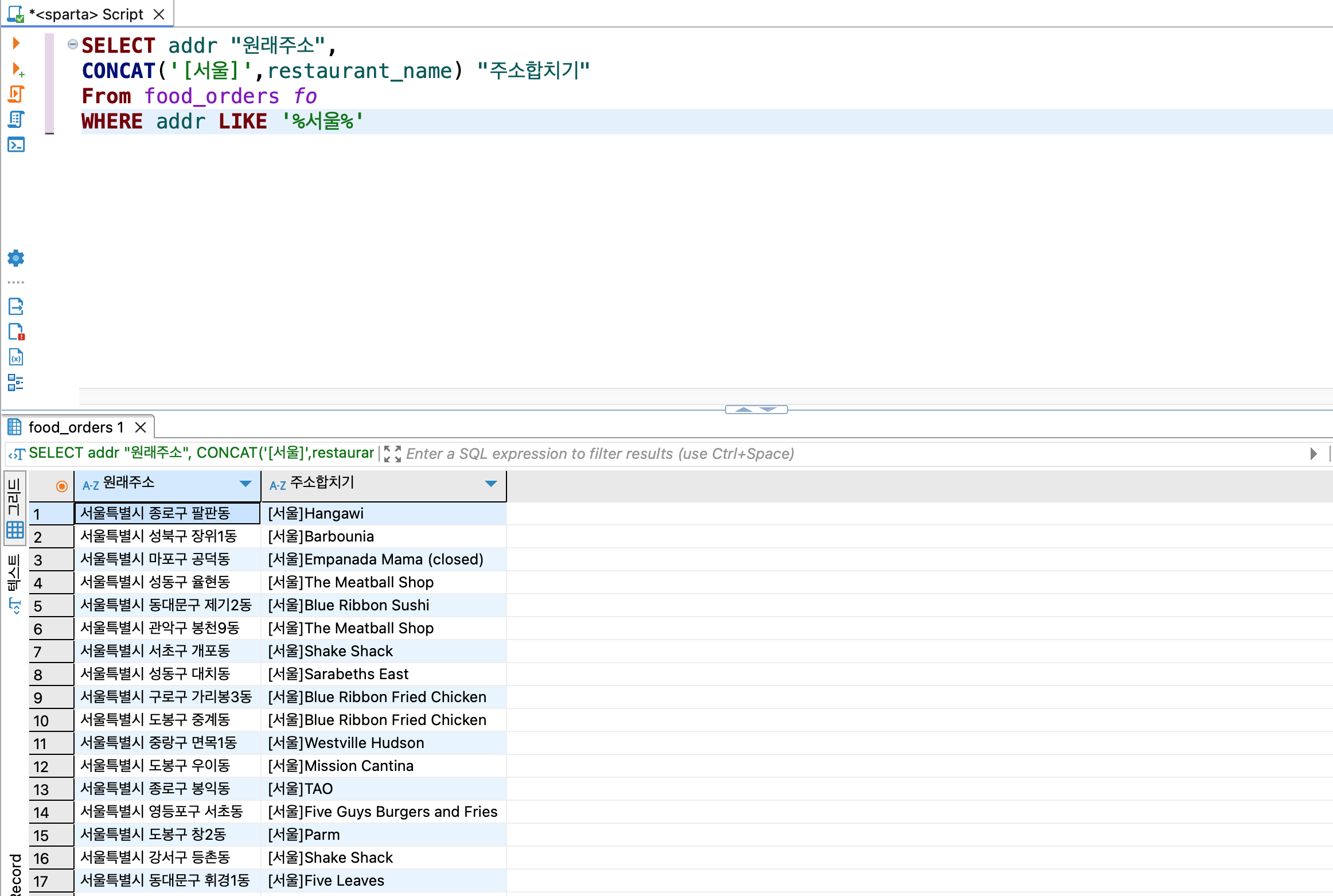The image size is (1333, 896).
Task: Select the <sparta> Script editor tab
Action: (x=86, y=14)
